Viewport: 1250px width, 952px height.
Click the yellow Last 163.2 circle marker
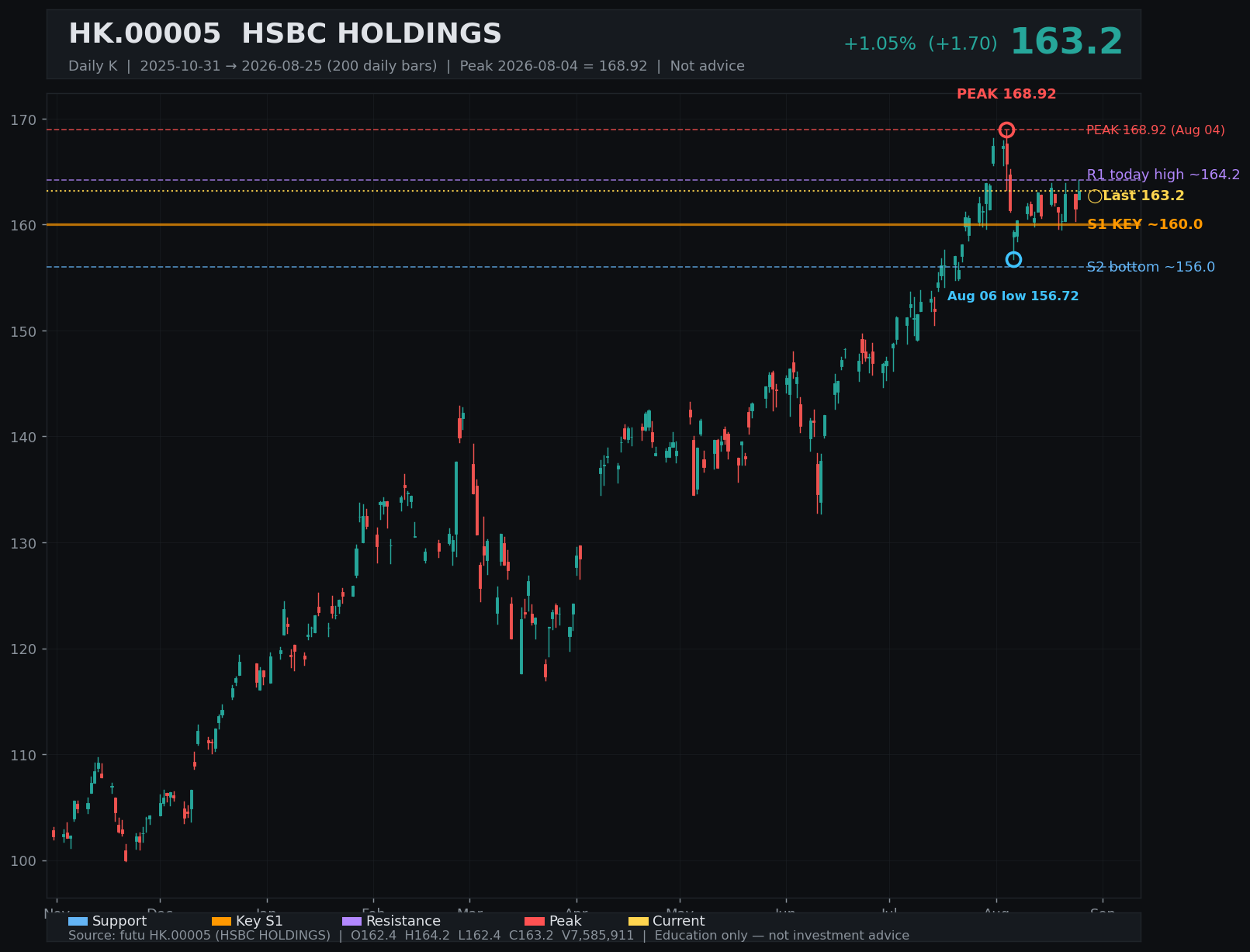1095,196
